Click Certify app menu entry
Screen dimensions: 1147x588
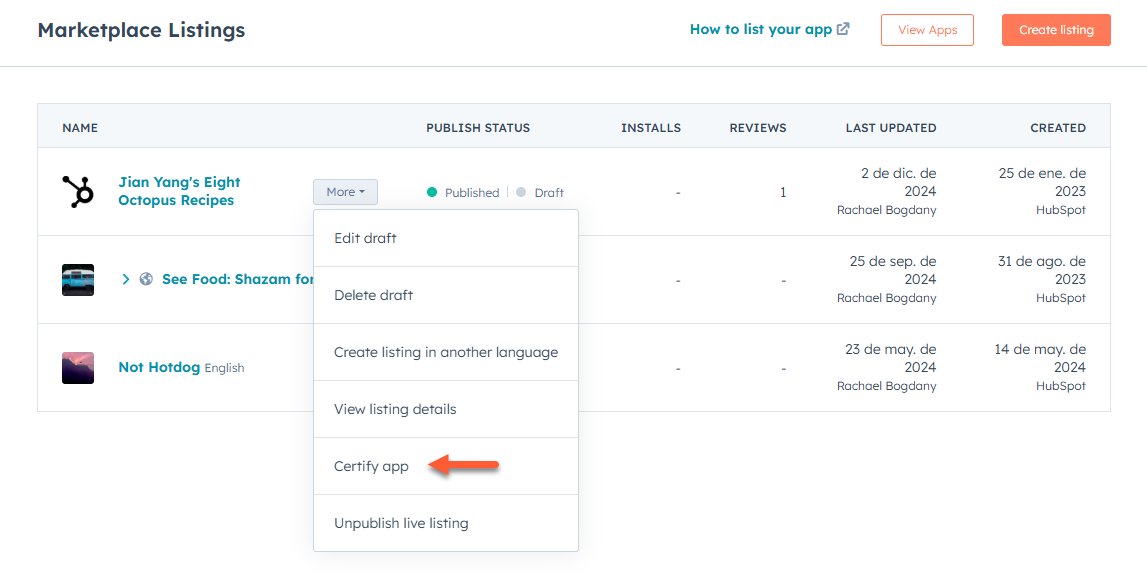(371, 466)
